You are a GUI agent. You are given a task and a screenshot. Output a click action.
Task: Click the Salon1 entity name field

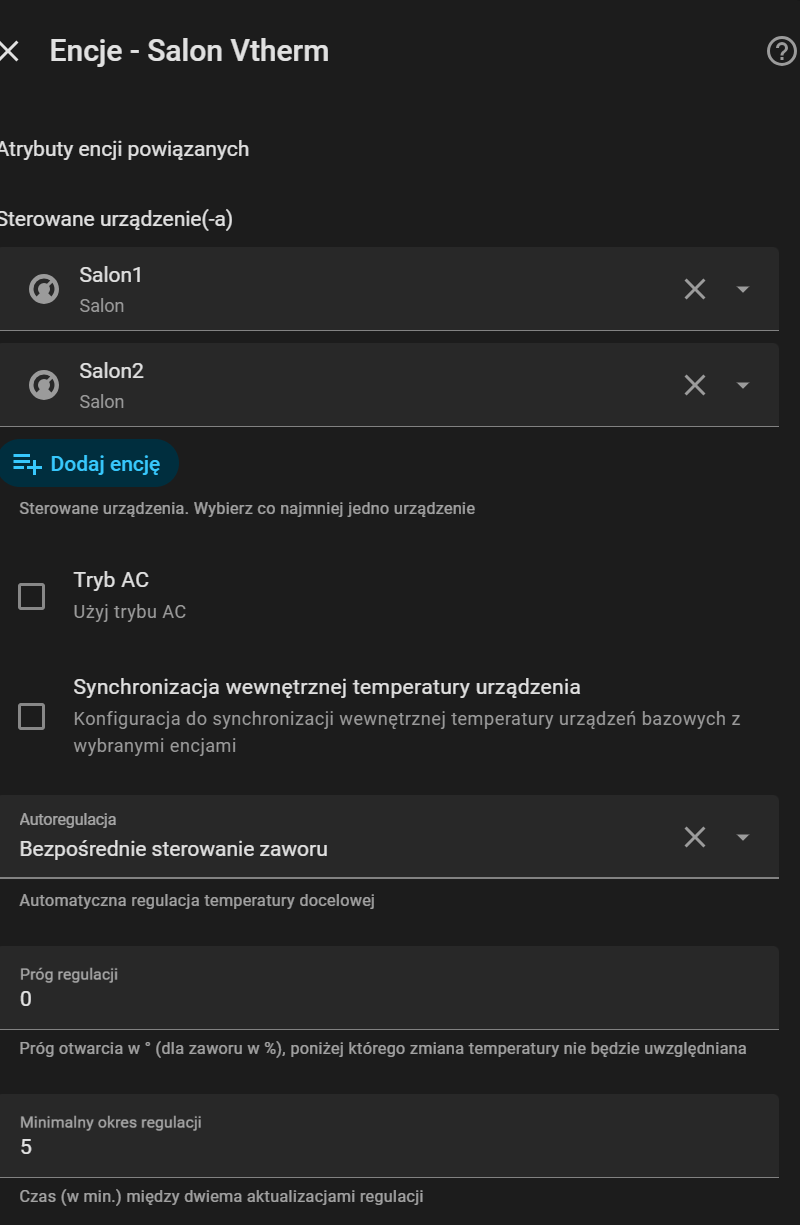coord(350,289)
